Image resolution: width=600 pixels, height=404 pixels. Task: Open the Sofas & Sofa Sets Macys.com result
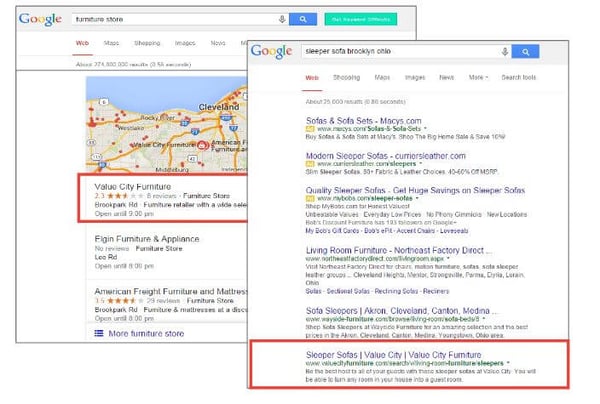point(364,121)
